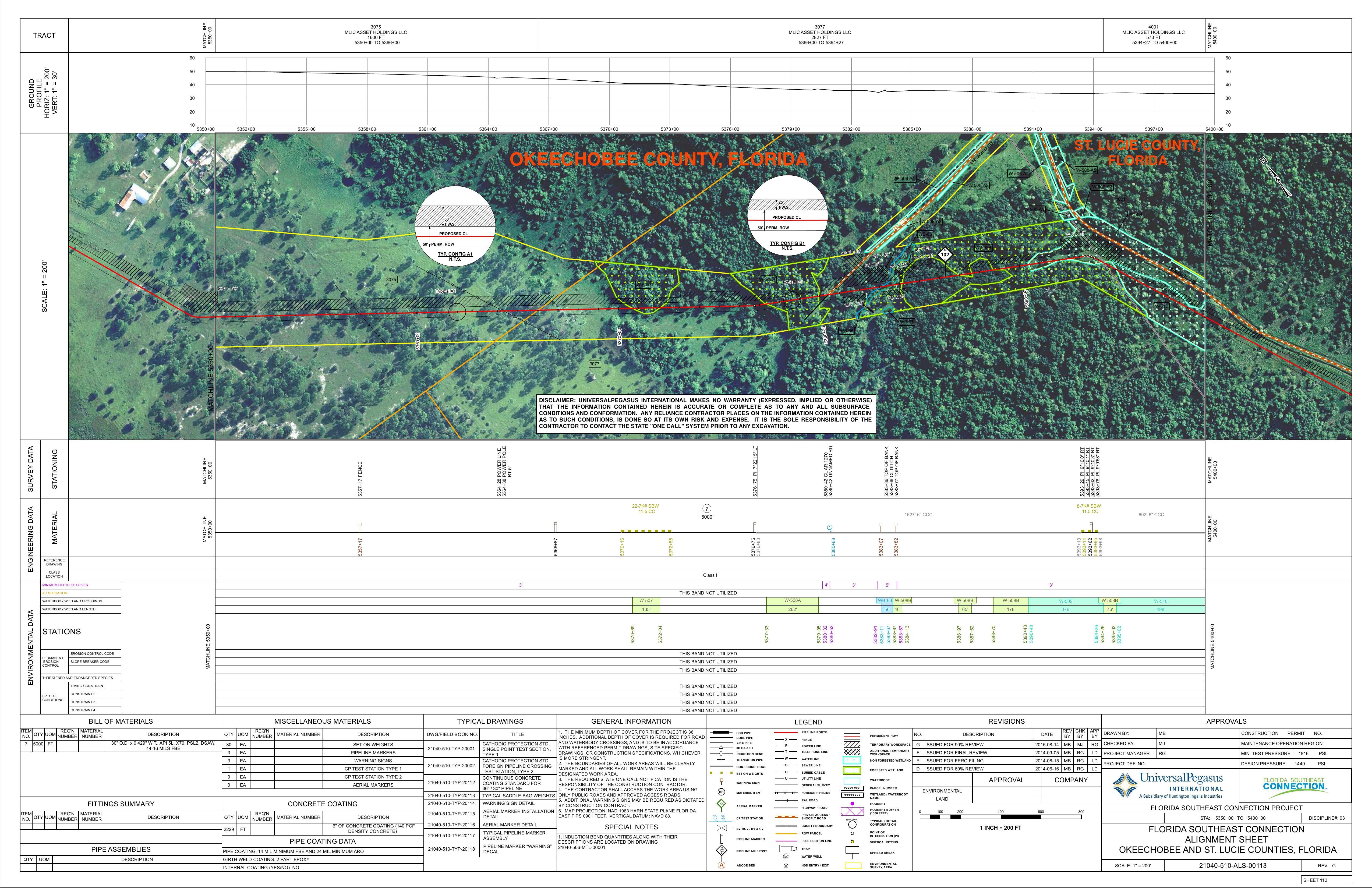The image size is (1372, 888).
Task: Open the Typ. Config A1 detail circle
Action: (455, 226)
